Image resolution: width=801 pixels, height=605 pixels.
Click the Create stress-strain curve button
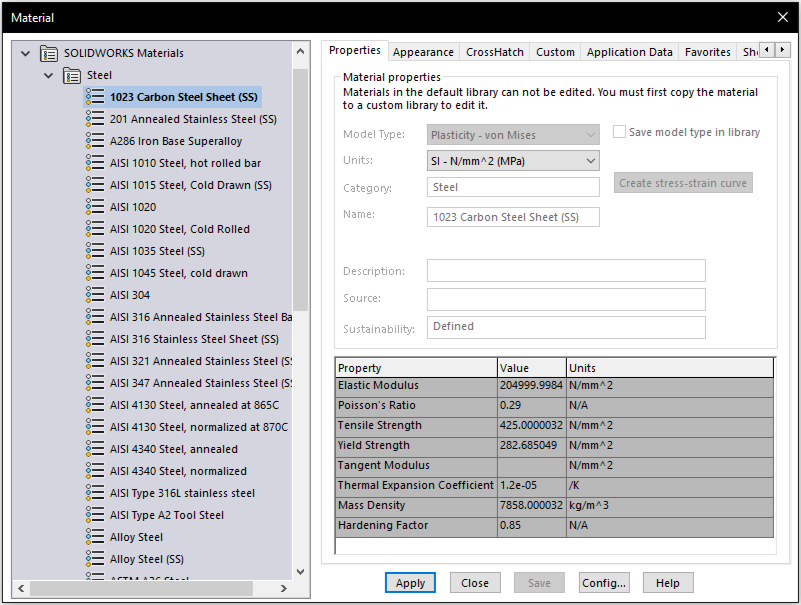pos(683,183)
